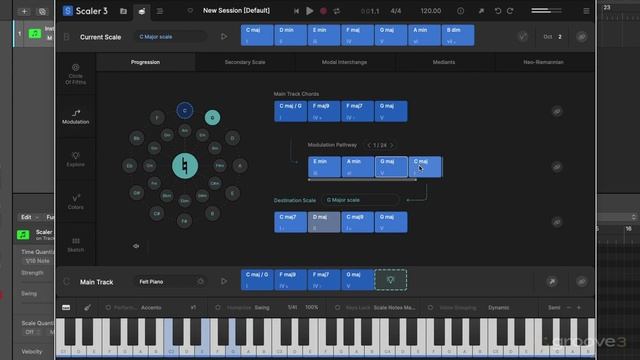This screenshot has width=640, height=360.
Task: Switch to the Secondary Scale tab
Action: [245, 62]
